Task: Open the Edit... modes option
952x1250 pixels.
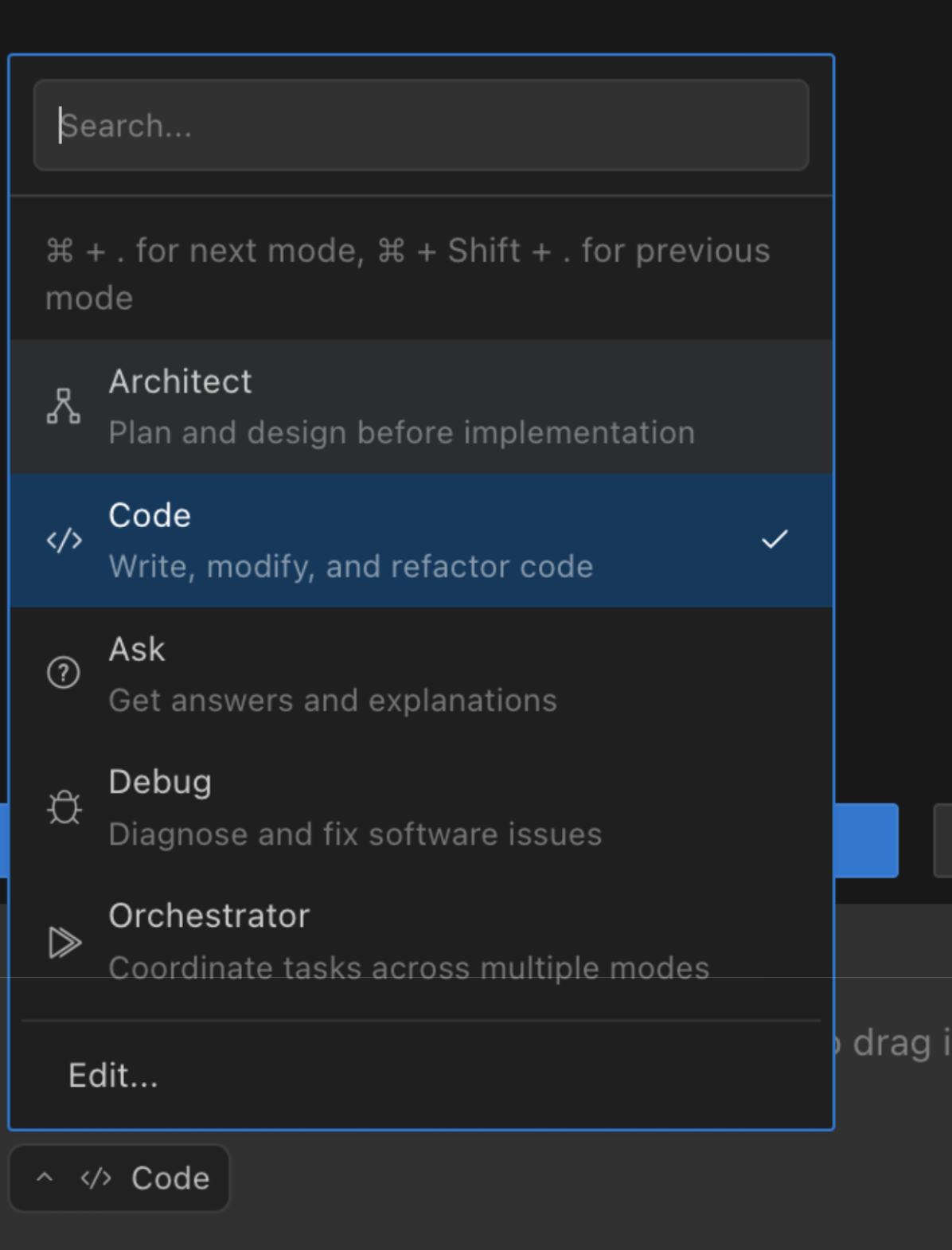Action: tap(113, 1076)
